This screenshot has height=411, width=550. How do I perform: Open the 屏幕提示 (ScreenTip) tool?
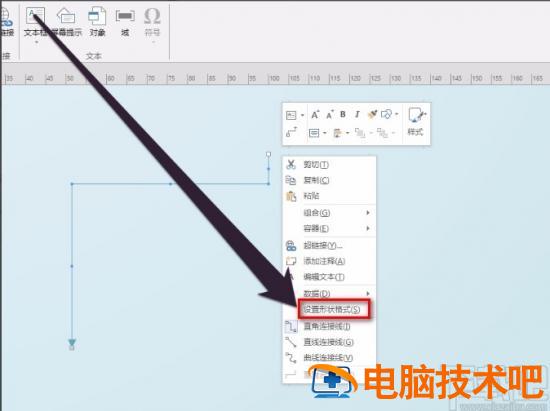[66, 22]
